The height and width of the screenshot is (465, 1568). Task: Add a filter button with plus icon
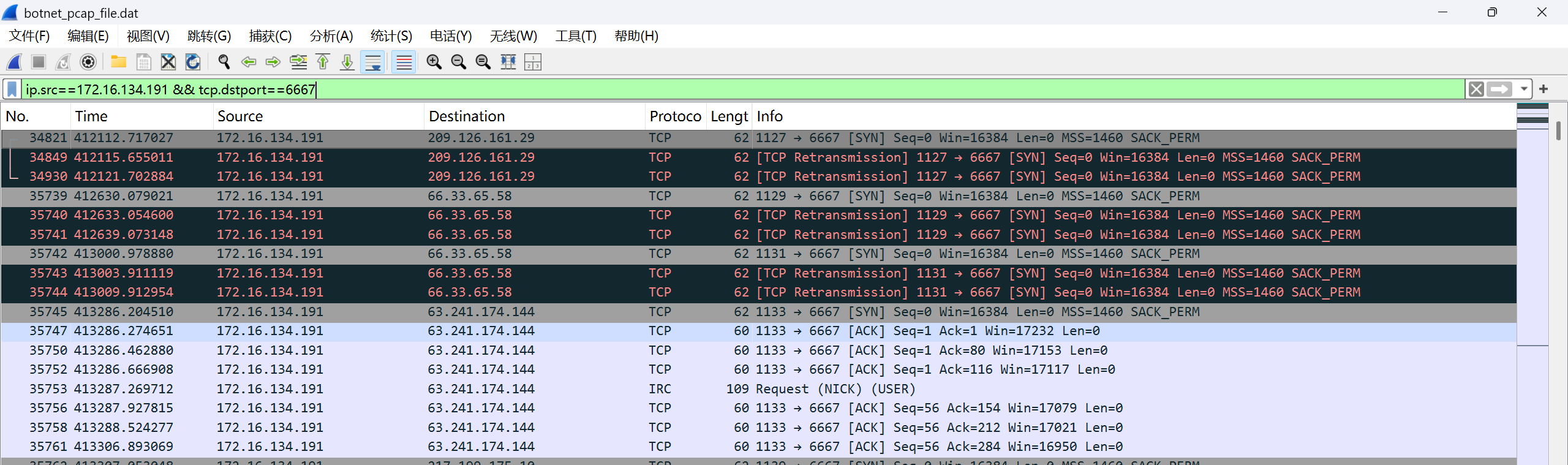(x=1543, y=89)
